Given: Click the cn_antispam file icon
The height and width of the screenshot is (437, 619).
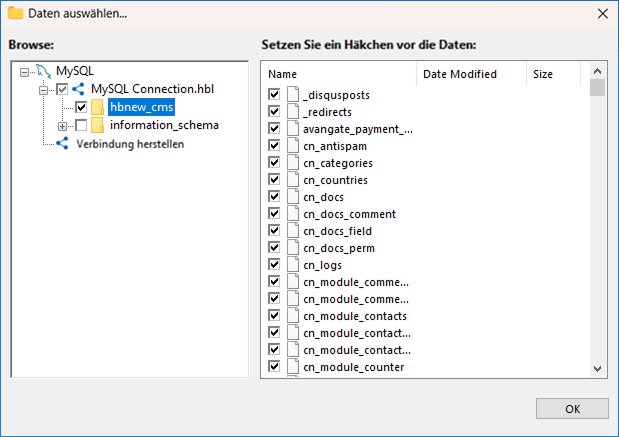Looking at the screenshot, I should point(293,146).
